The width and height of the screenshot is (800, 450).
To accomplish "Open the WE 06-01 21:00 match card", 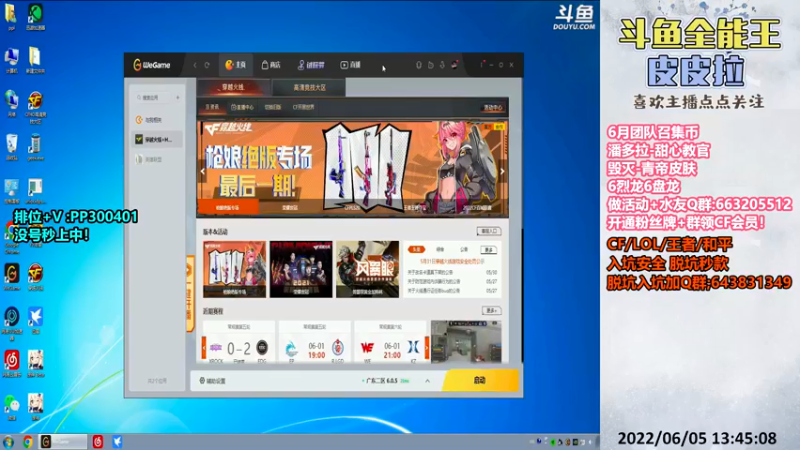I will coord(390,342).
